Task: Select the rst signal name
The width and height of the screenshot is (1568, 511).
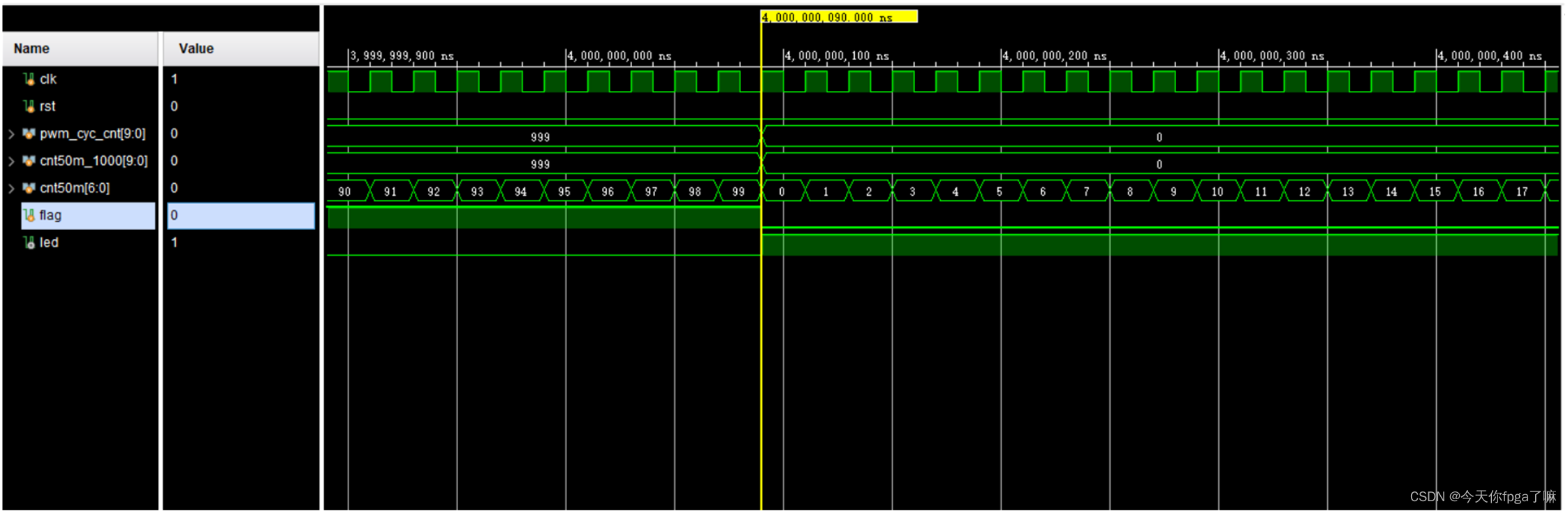Action: [x=47, y=106]
